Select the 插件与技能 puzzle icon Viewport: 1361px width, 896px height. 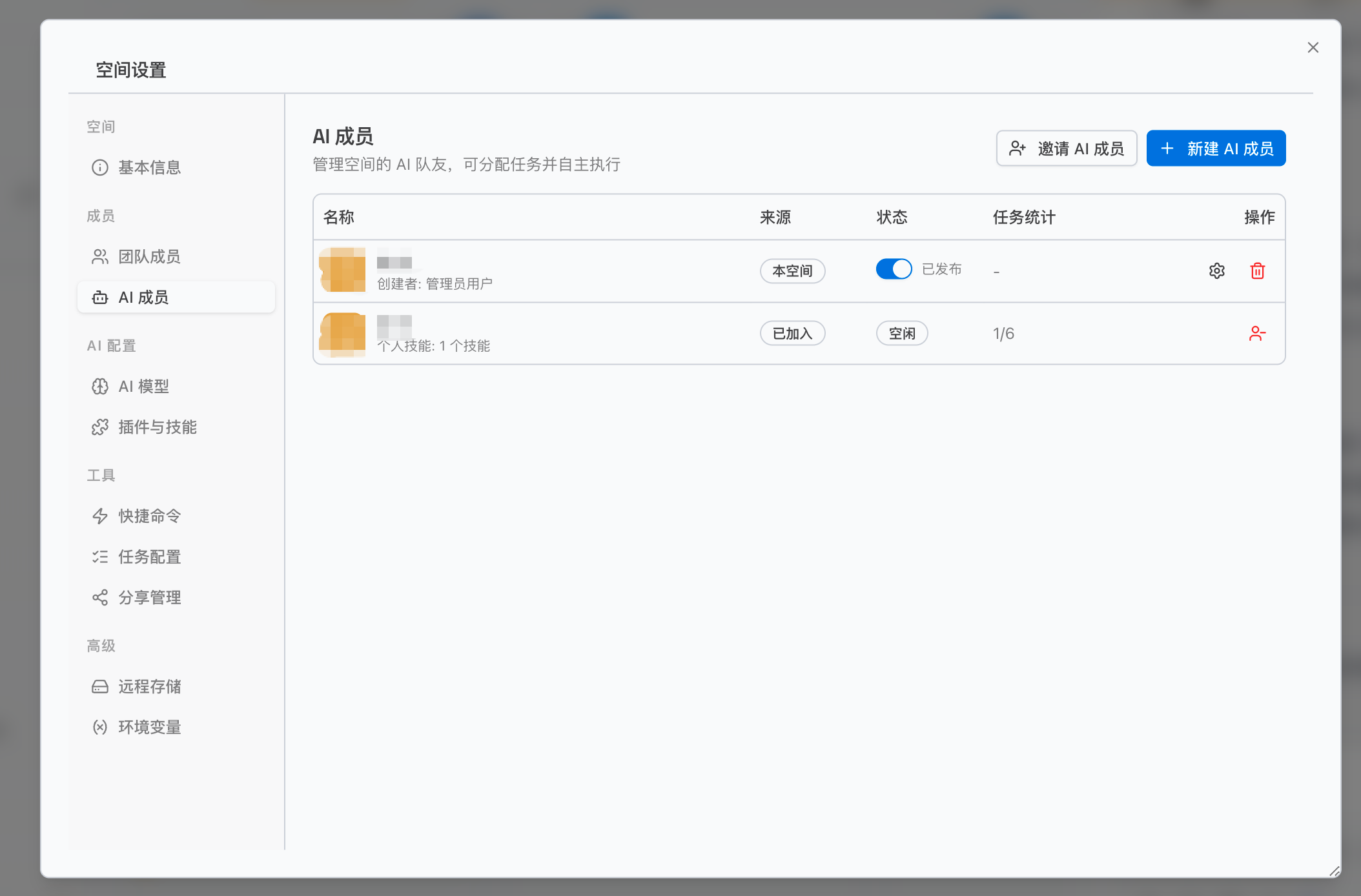click(x=100, y=427)
